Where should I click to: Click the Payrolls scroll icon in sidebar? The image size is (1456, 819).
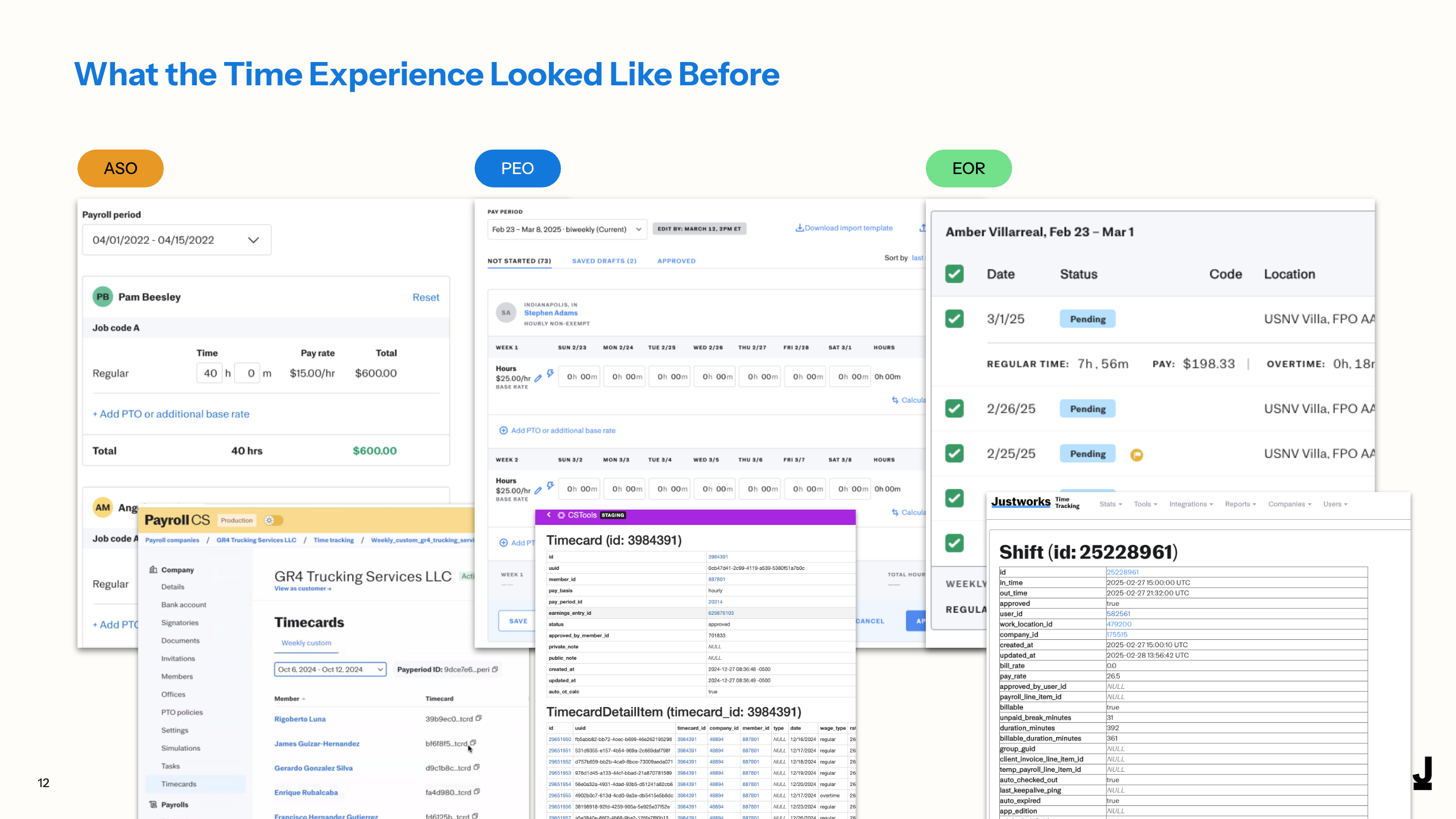pyautogui.click(x=153, y=804)
